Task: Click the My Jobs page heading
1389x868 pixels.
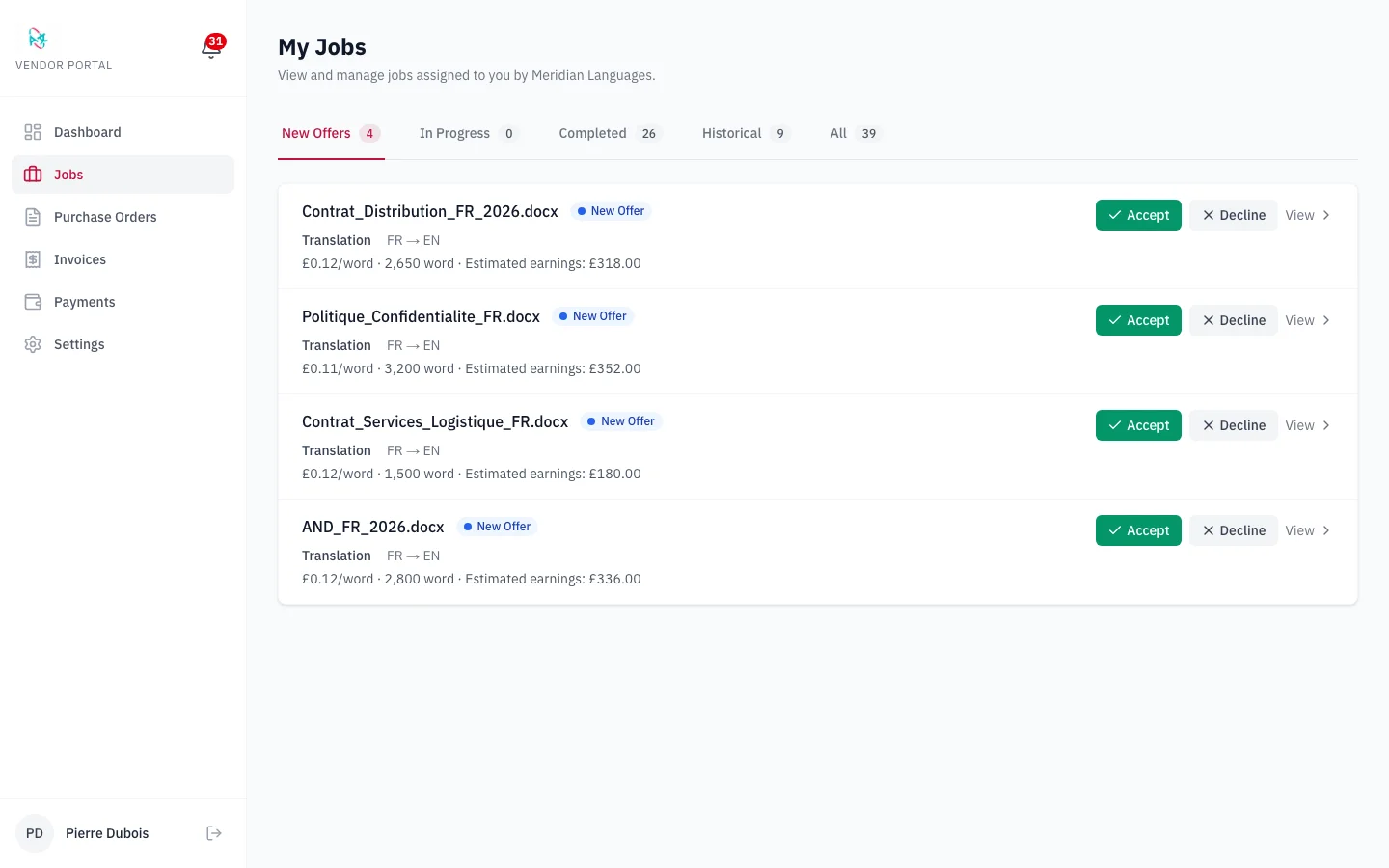Action: point(322,47)
